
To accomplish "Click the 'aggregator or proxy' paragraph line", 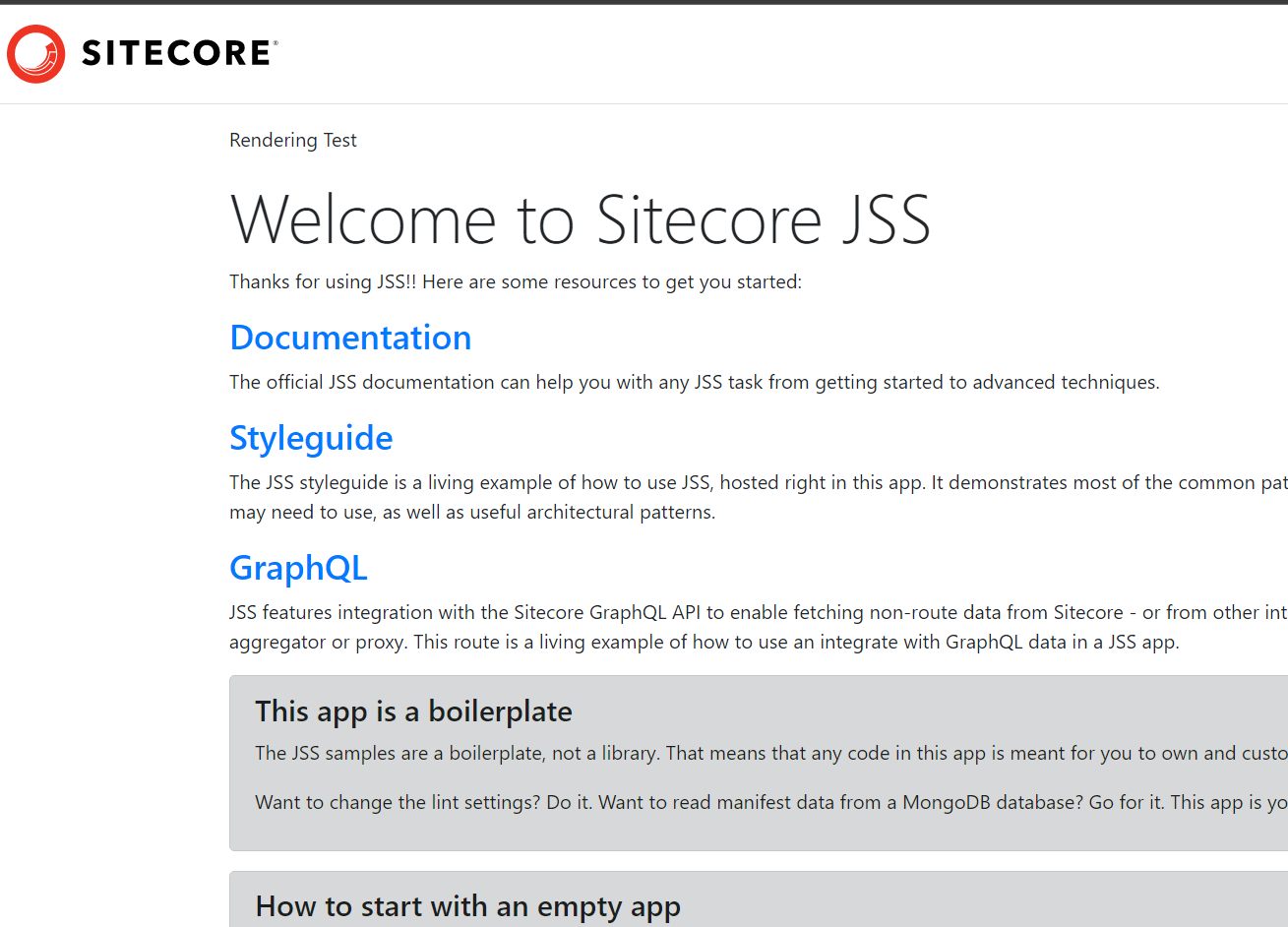I will (x=705, y=643).
